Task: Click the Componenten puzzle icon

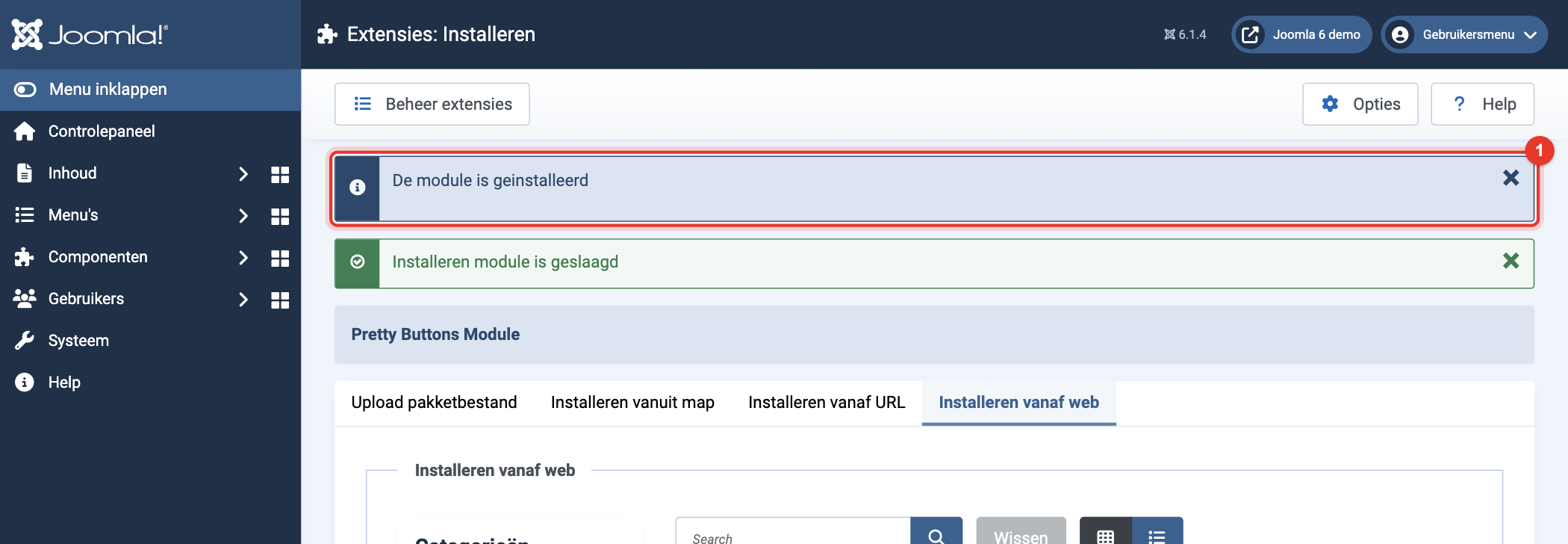Action: [25, 257]
